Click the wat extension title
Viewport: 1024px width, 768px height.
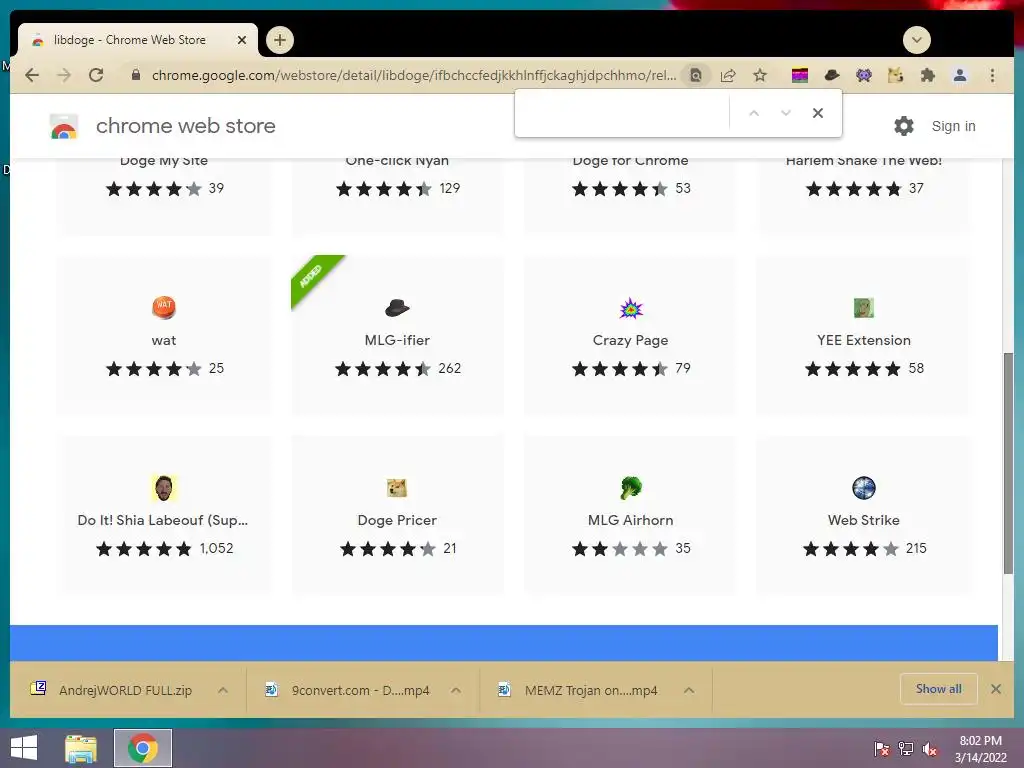(164, 340)
